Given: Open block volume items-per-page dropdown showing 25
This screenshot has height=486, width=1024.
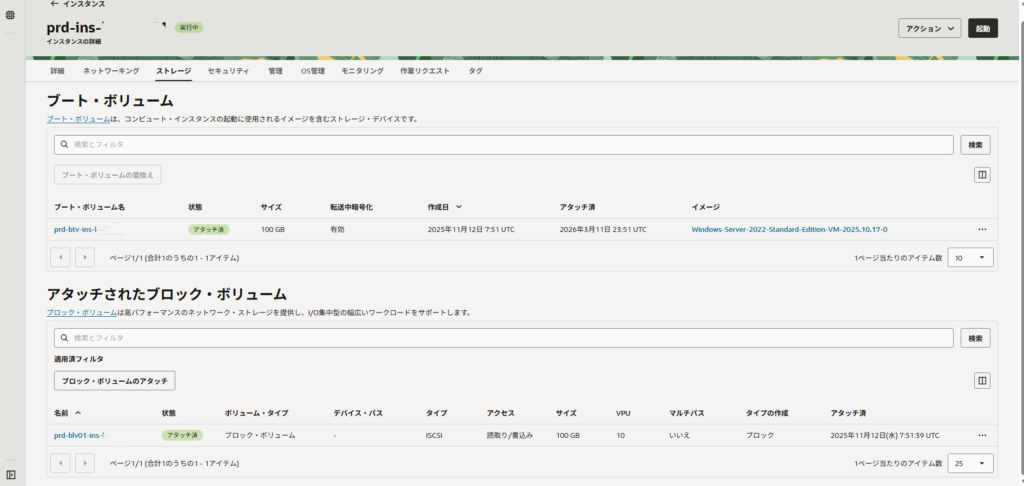Looking at the screenshot, I should point(971,464).
